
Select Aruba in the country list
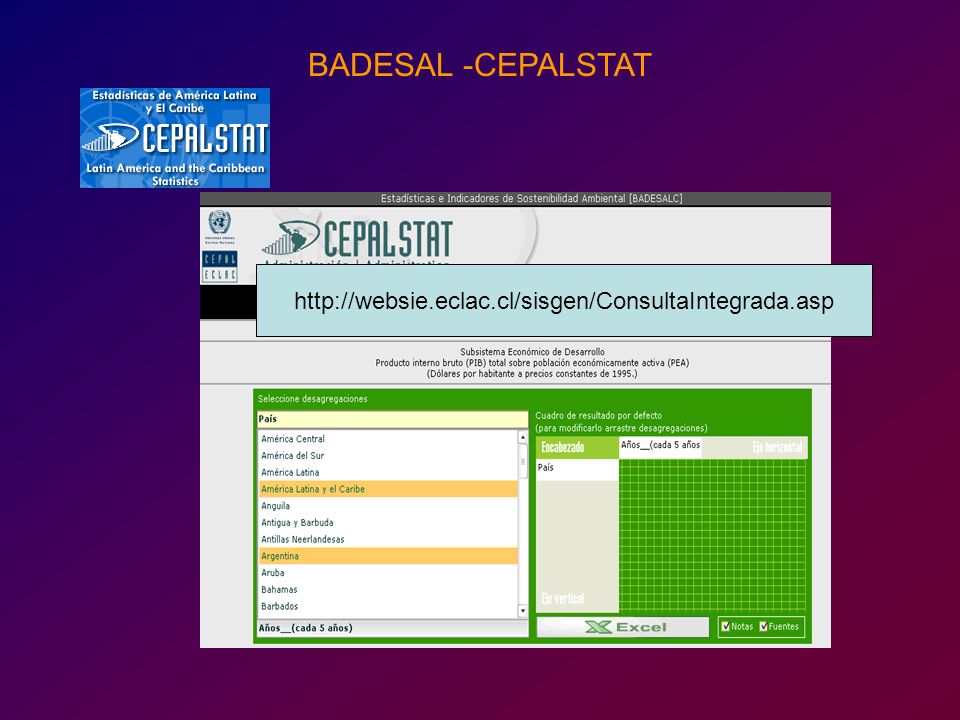tap(388, 573)
